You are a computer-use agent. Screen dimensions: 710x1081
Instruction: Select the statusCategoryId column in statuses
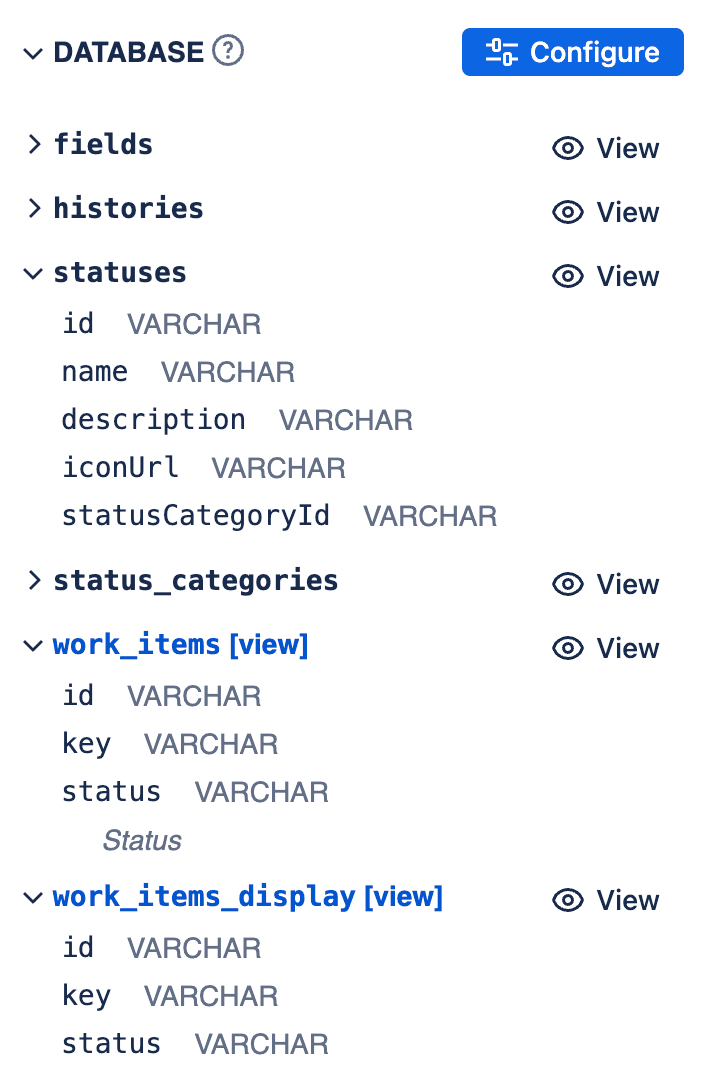coord(279,516)
